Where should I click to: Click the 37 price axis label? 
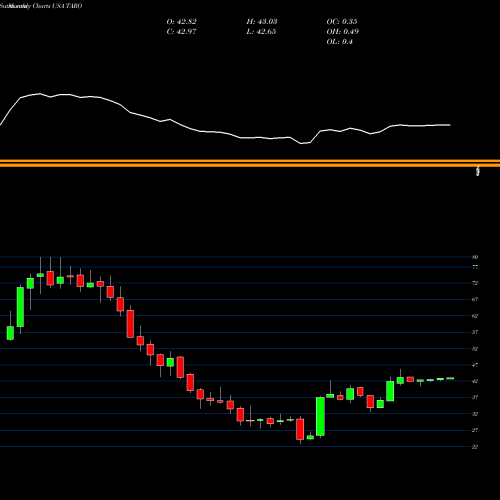[x=475, y=398]
